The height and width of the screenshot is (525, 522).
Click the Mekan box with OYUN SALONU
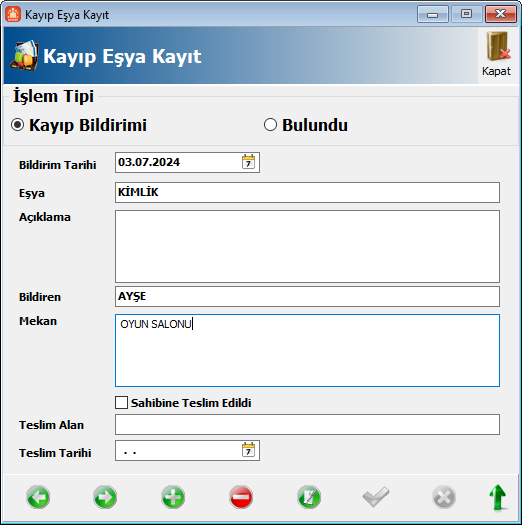click(307, 350)
